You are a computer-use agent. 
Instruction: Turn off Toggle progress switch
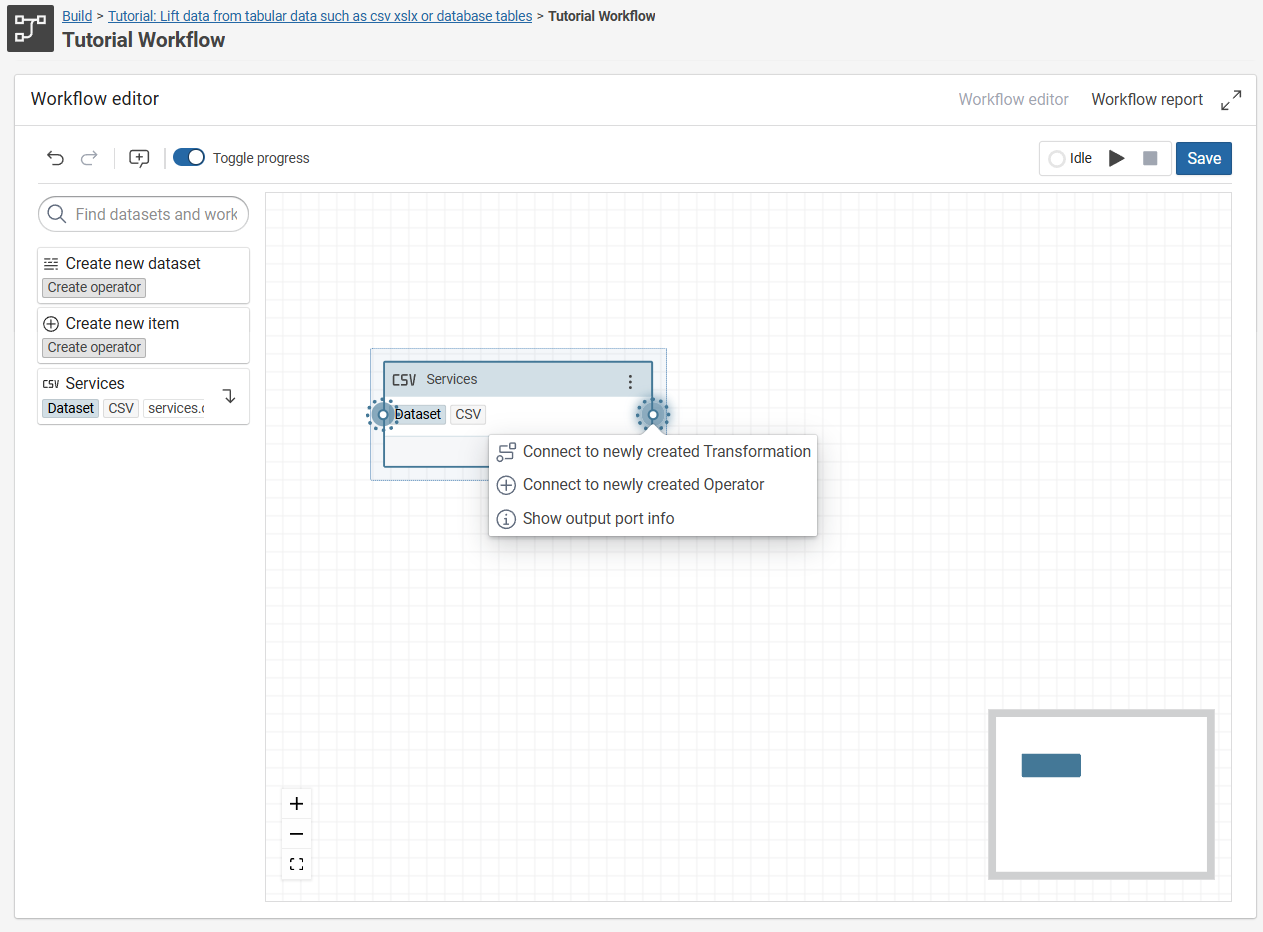189,158
